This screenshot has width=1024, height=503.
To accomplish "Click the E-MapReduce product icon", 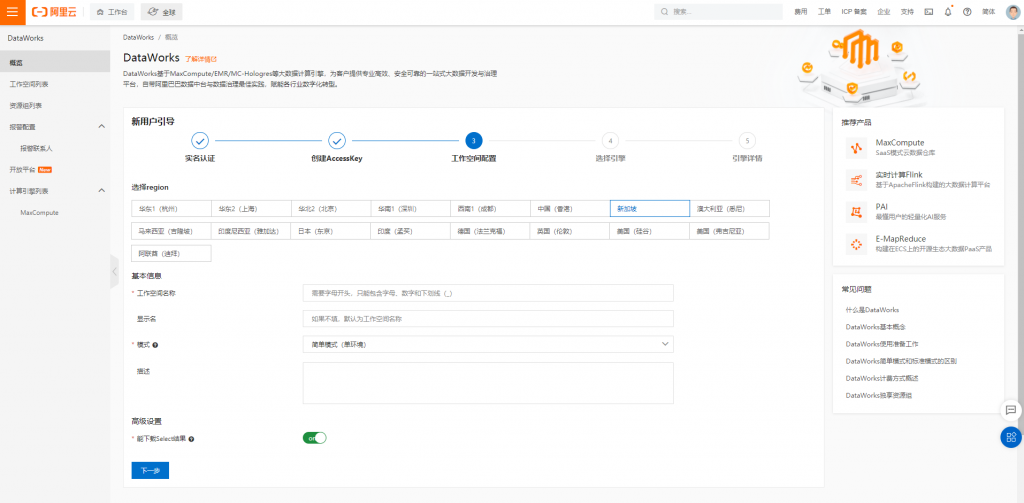I will pyautogui.click(x=856, y=244).
